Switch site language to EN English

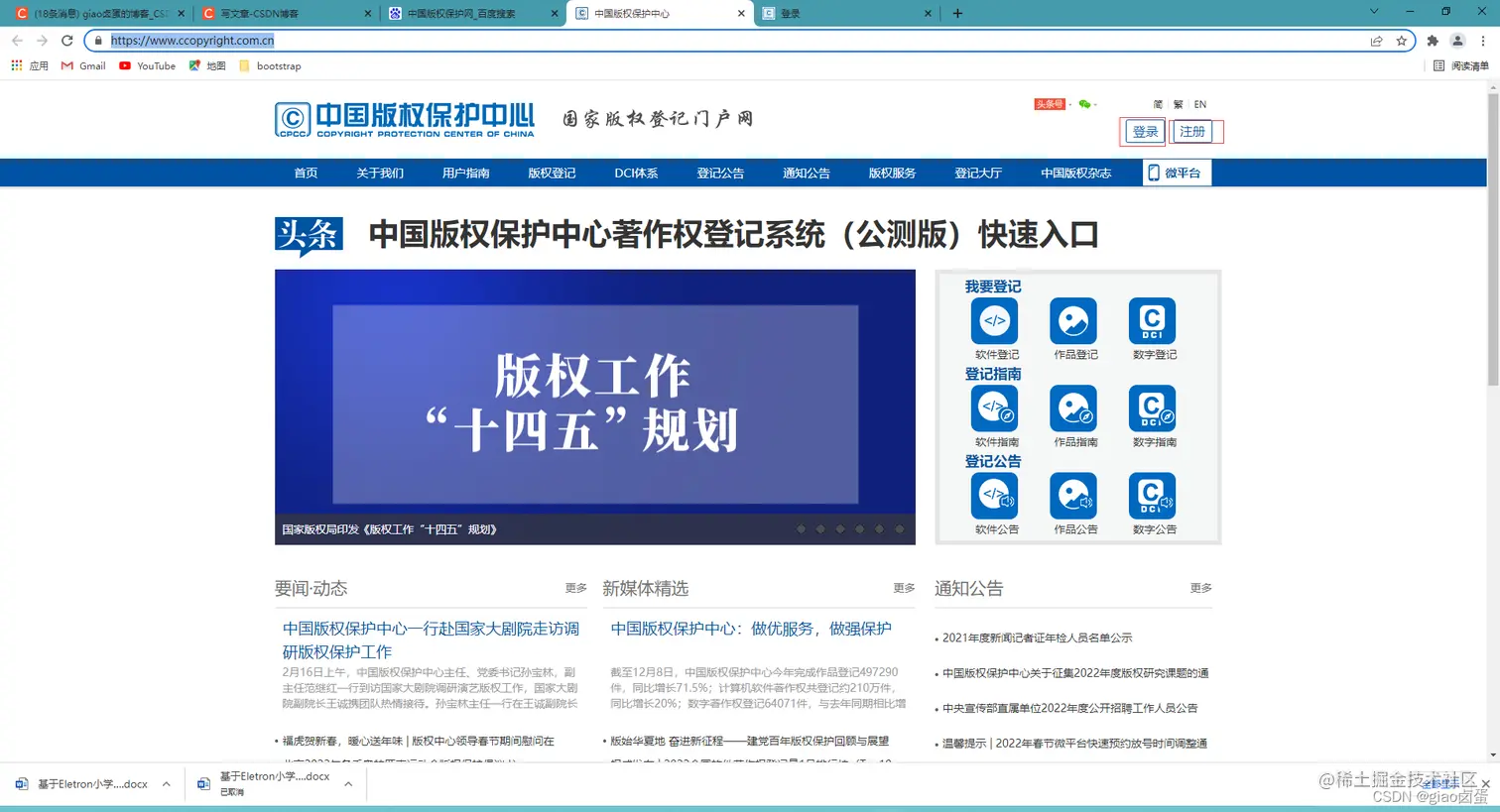1199,104
